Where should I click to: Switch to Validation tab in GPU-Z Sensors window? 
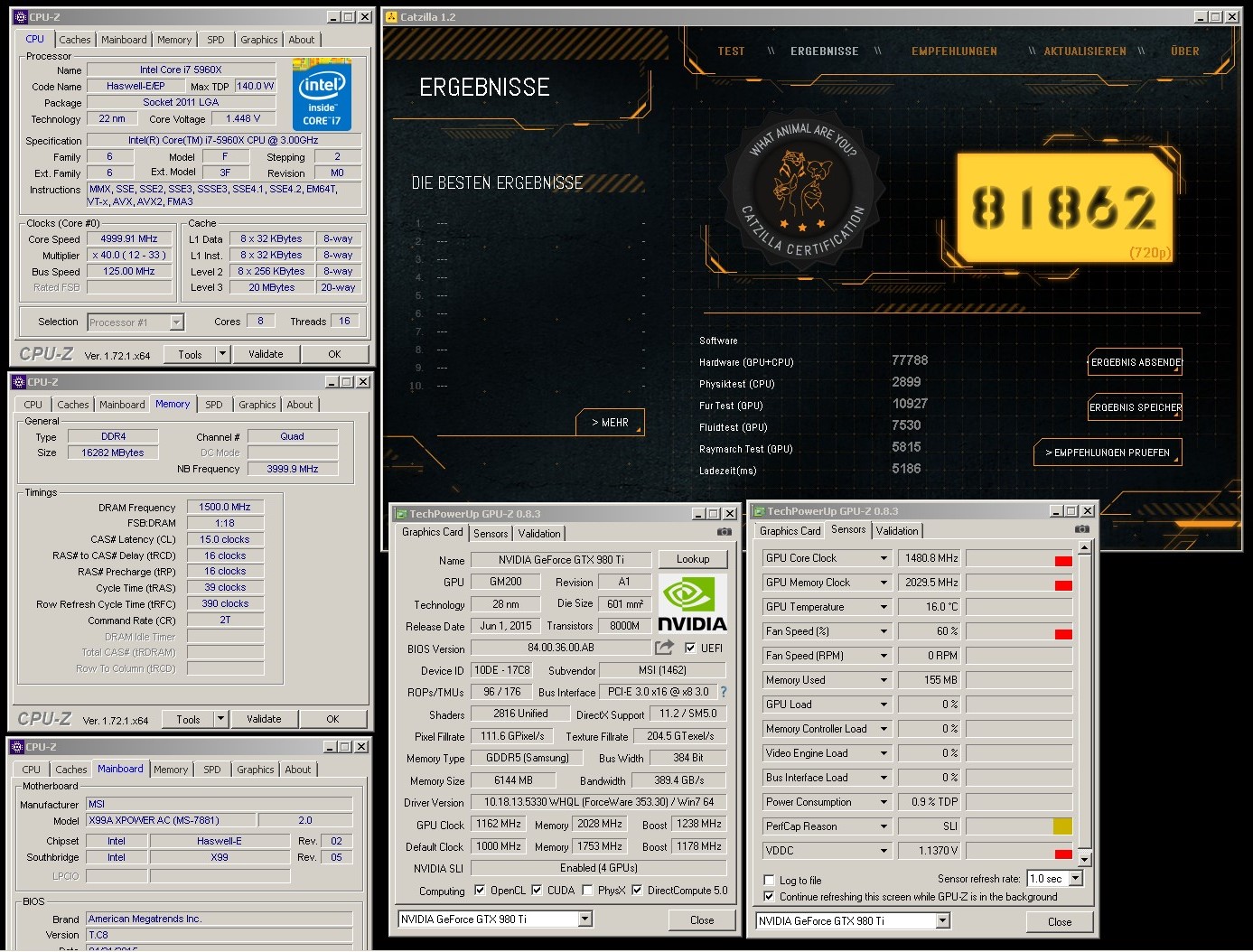click(897, 531)
